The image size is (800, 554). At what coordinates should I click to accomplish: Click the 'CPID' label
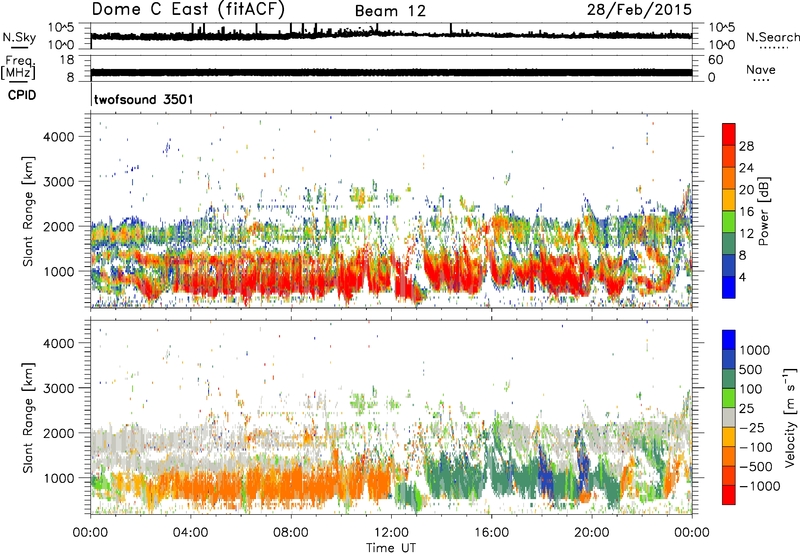22,95
